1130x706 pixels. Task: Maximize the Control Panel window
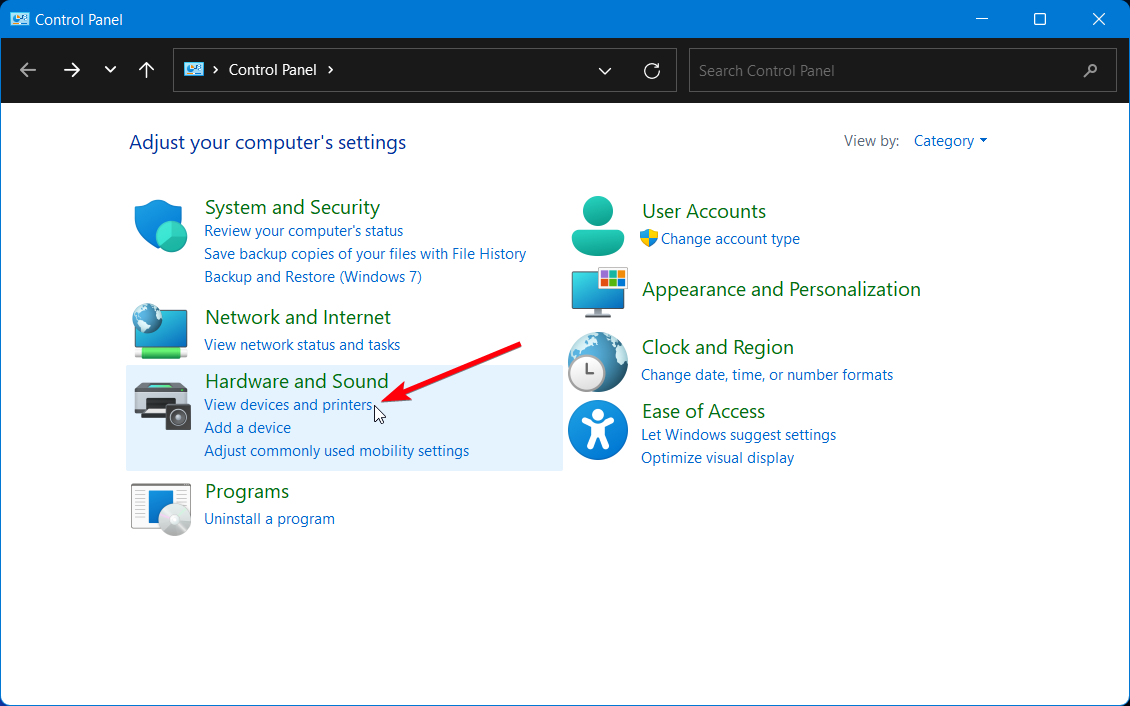coord(1040,19)
